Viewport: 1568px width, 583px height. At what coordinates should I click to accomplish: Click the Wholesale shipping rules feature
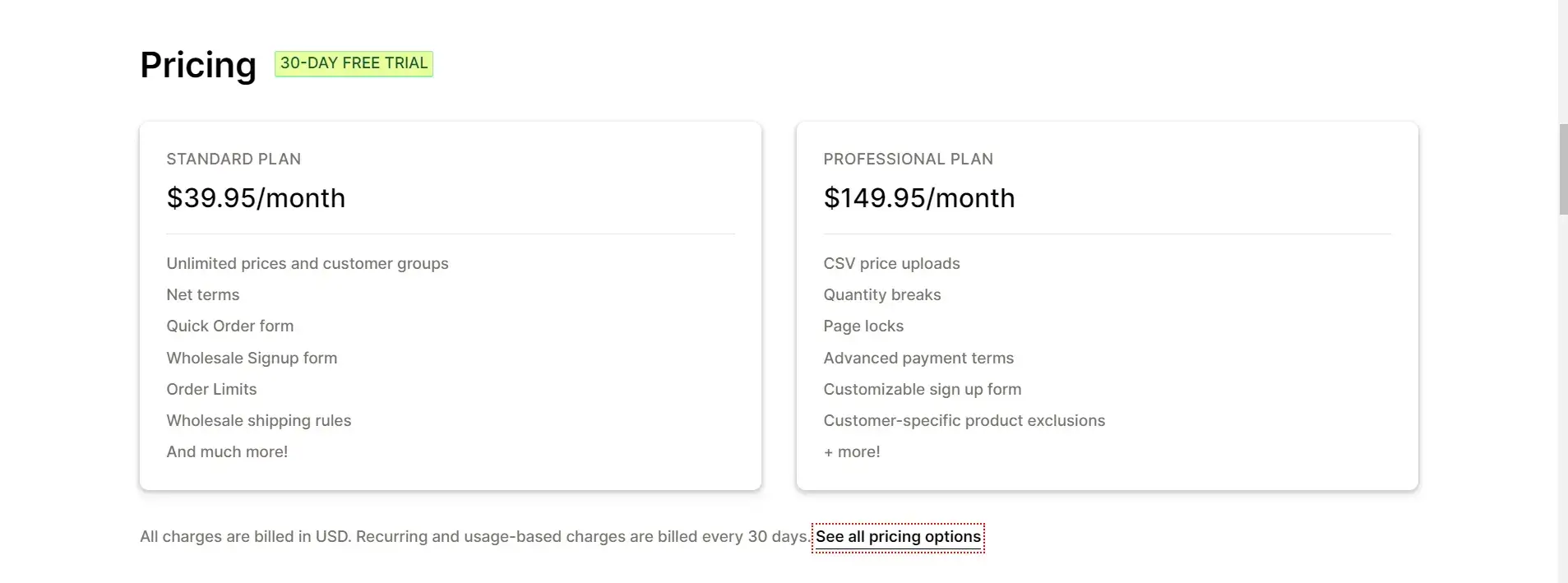259,421
